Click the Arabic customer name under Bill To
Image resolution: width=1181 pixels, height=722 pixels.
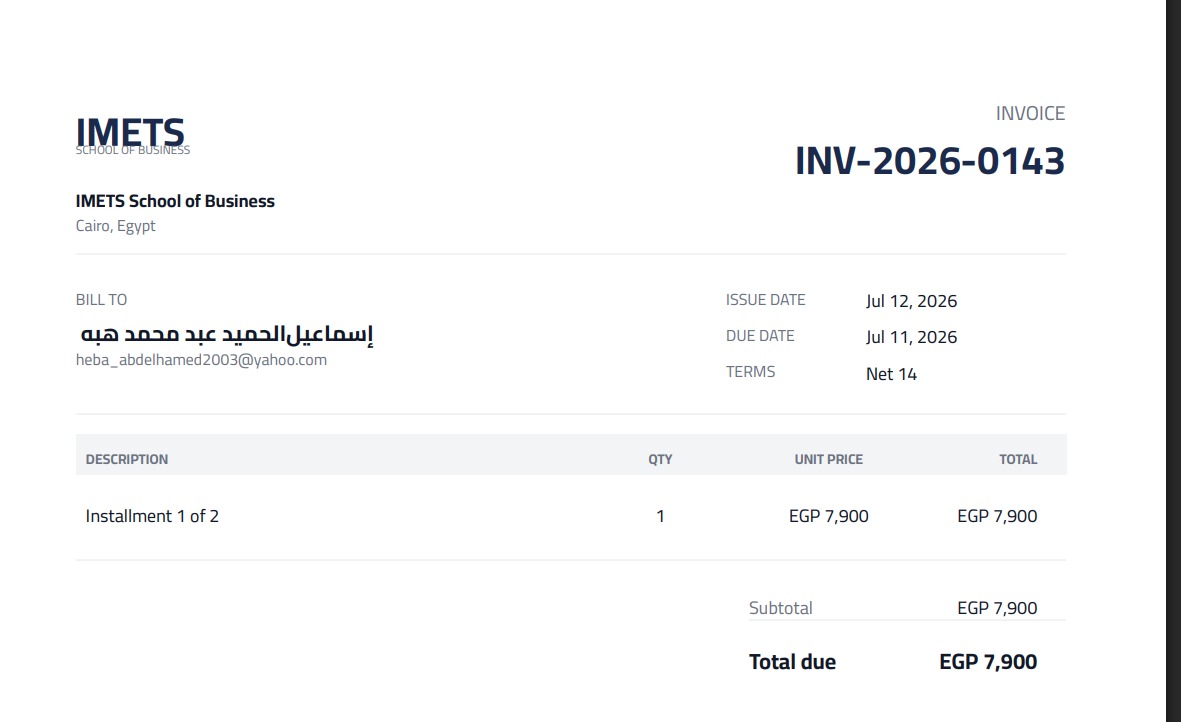point(227,334)
